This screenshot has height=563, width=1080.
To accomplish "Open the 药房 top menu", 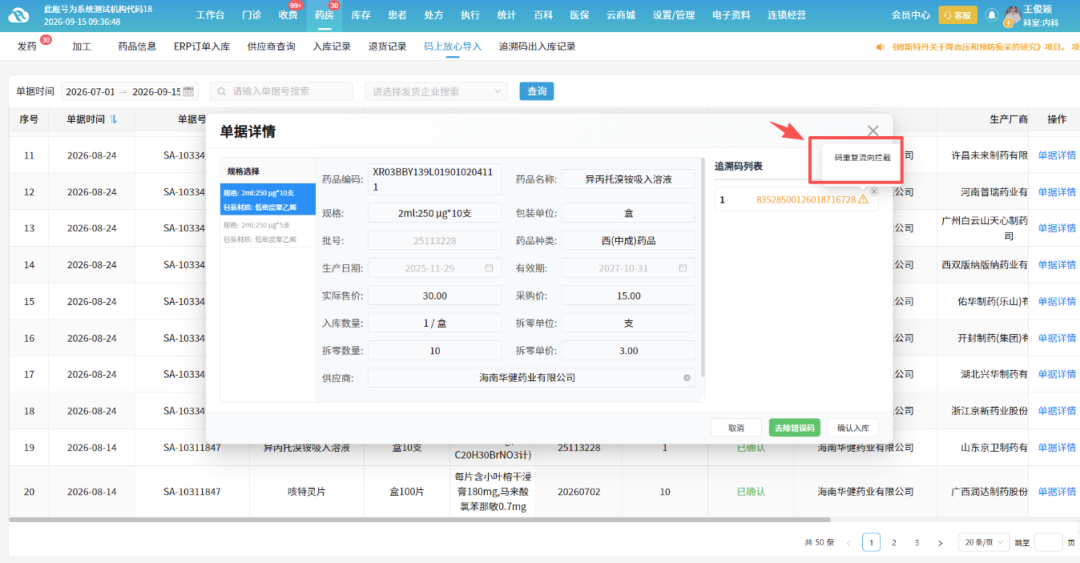I will click(324, 15).
